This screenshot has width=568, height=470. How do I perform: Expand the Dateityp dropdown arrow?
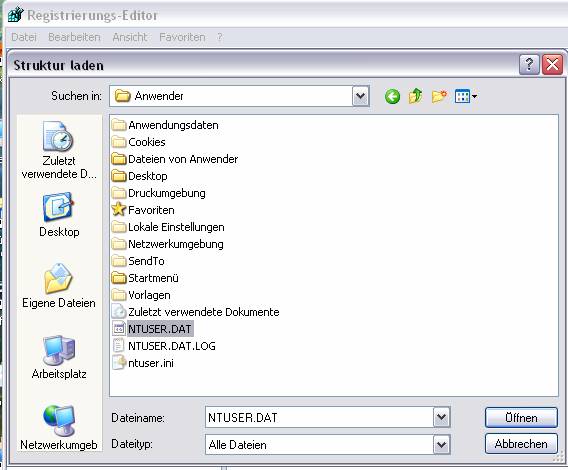(441, 444)
